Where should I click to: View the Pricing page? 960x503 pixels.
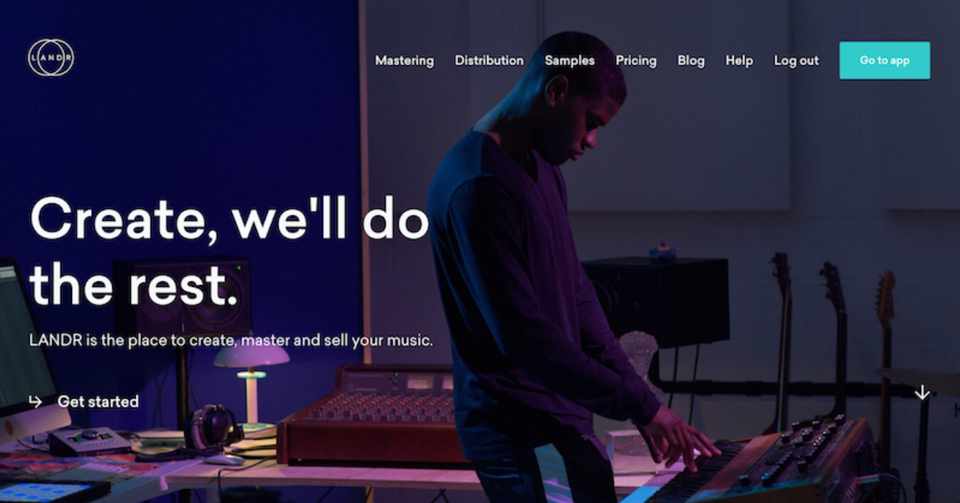pyautogui.click(x=636, y=61)
